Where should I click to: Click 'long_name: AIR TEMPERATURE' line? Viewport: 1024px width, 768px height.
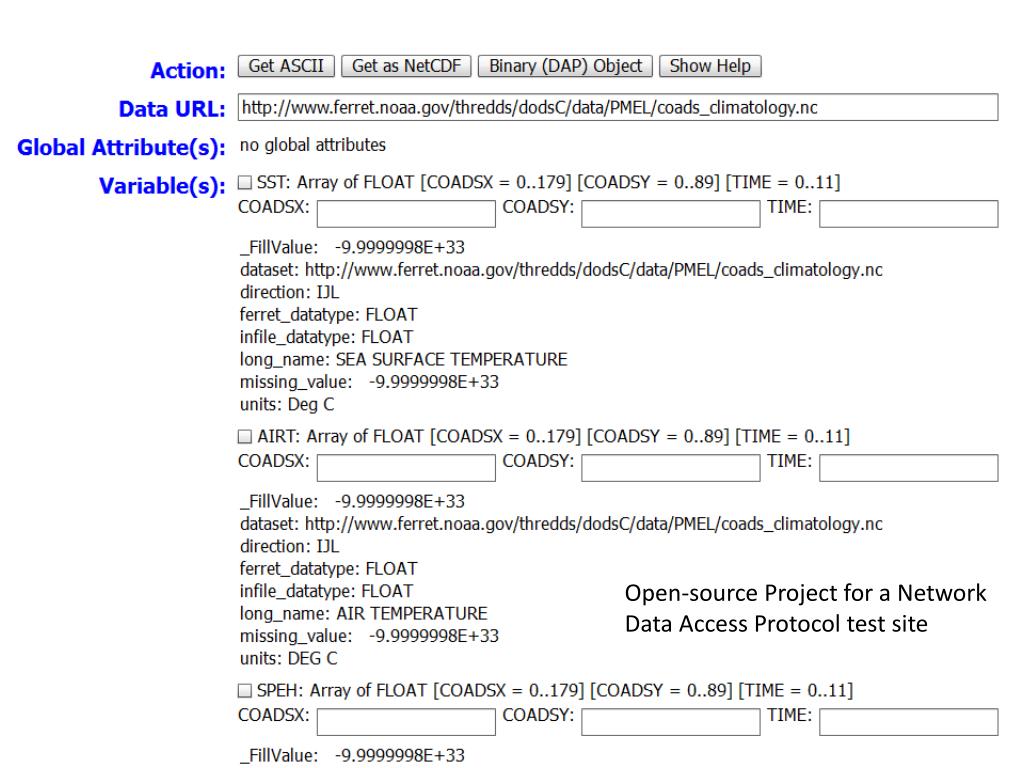[364, 614]
